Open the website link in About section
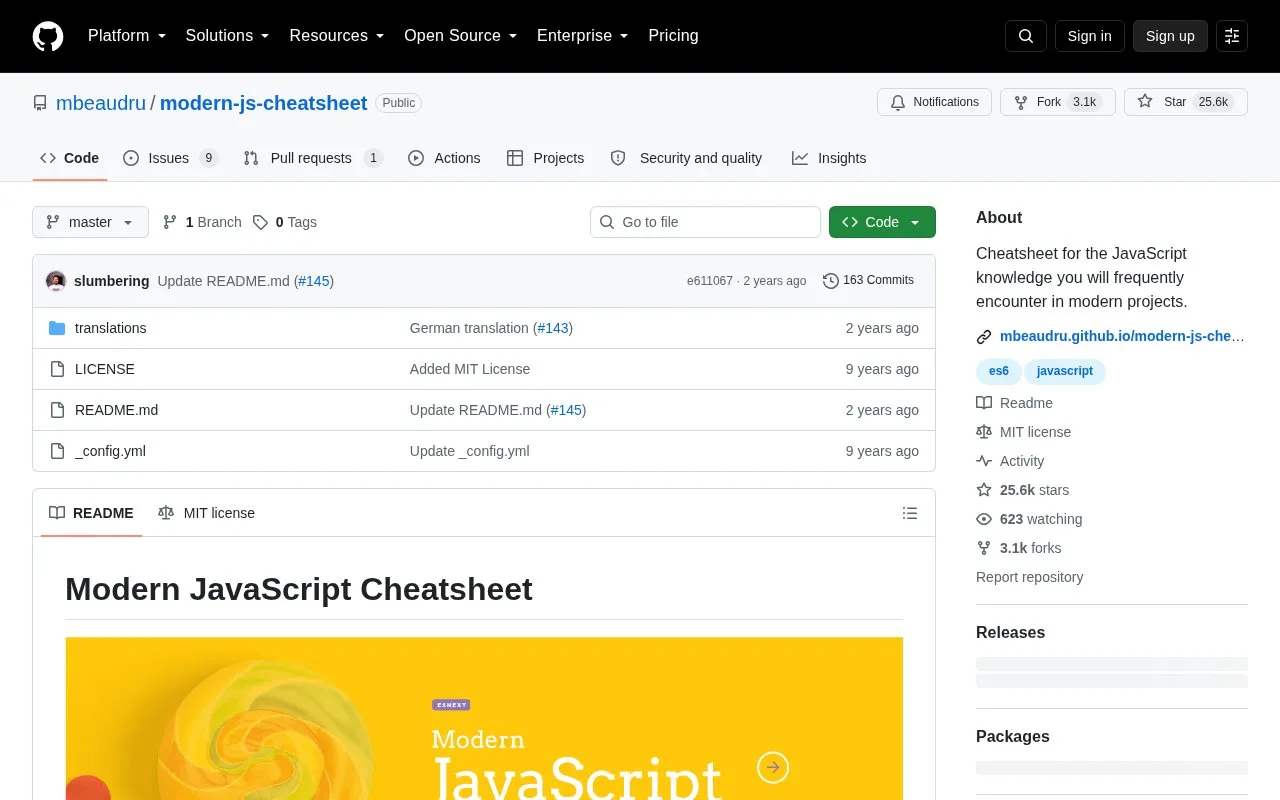 coord(1122,336)
